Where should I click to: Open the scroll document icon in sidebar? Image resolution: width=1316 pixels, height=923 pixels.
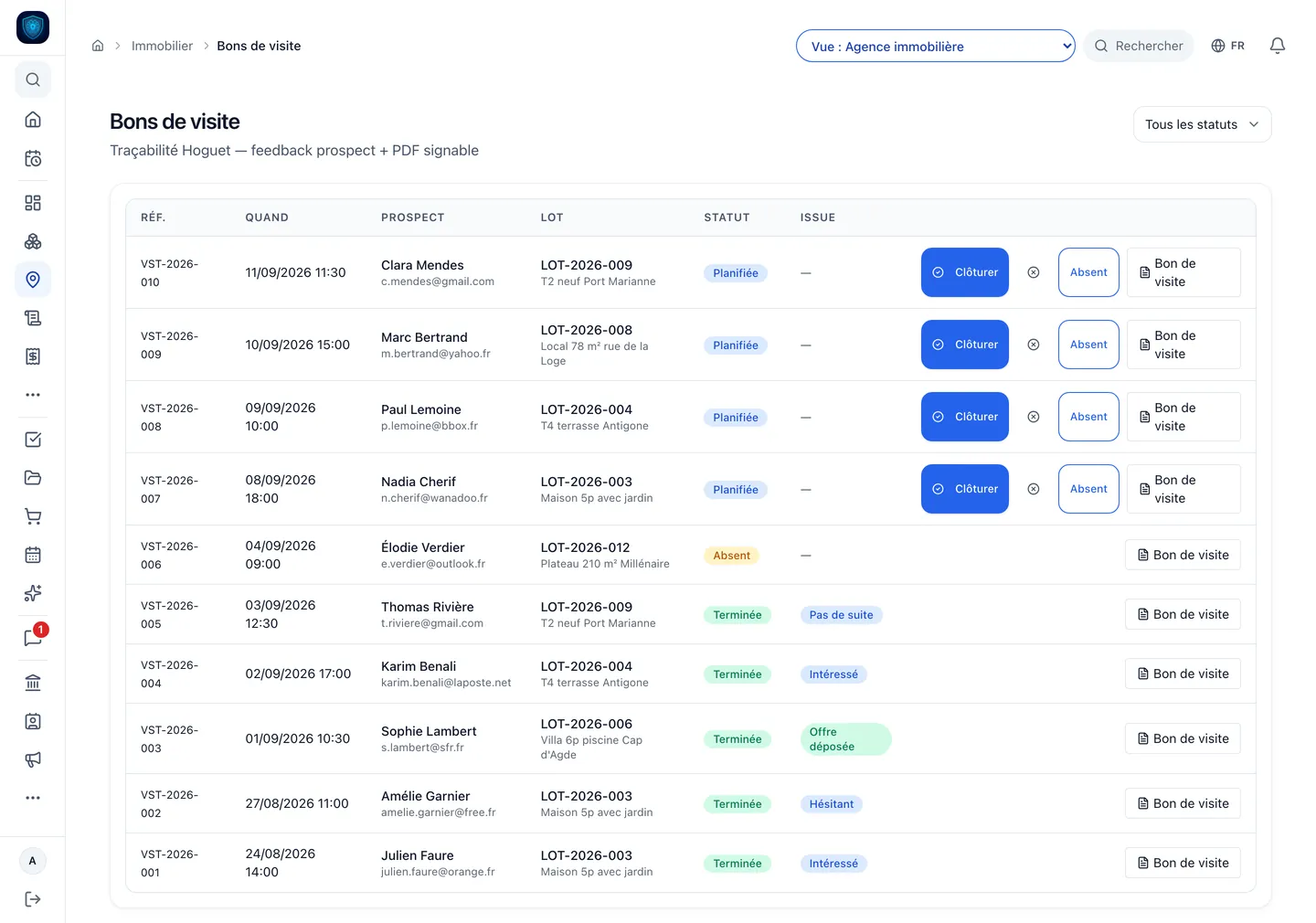[33, 318]
